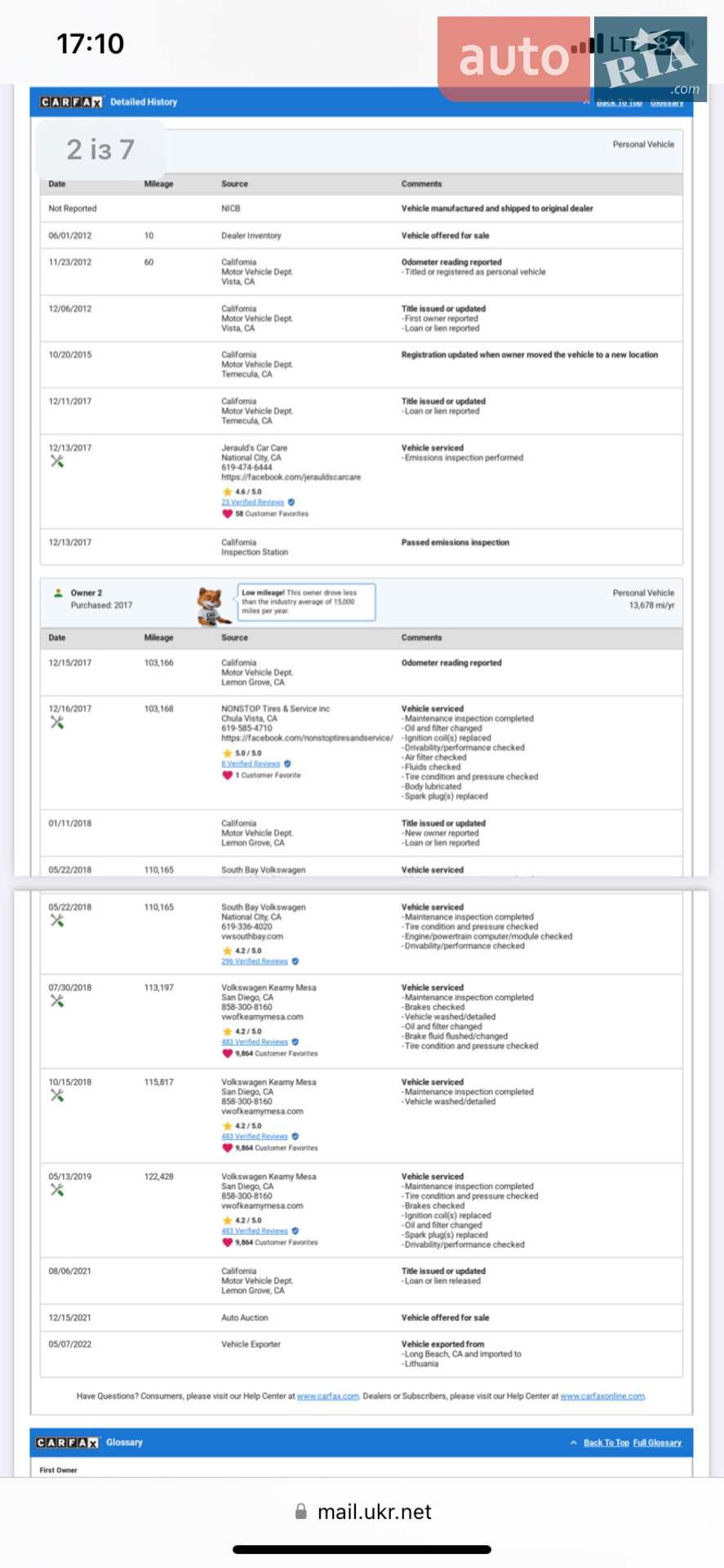The height and width of the screenshot is (1568, 724).
Task: Click the heart icon by 58 Customer Favorites
Action: (227, 514)
